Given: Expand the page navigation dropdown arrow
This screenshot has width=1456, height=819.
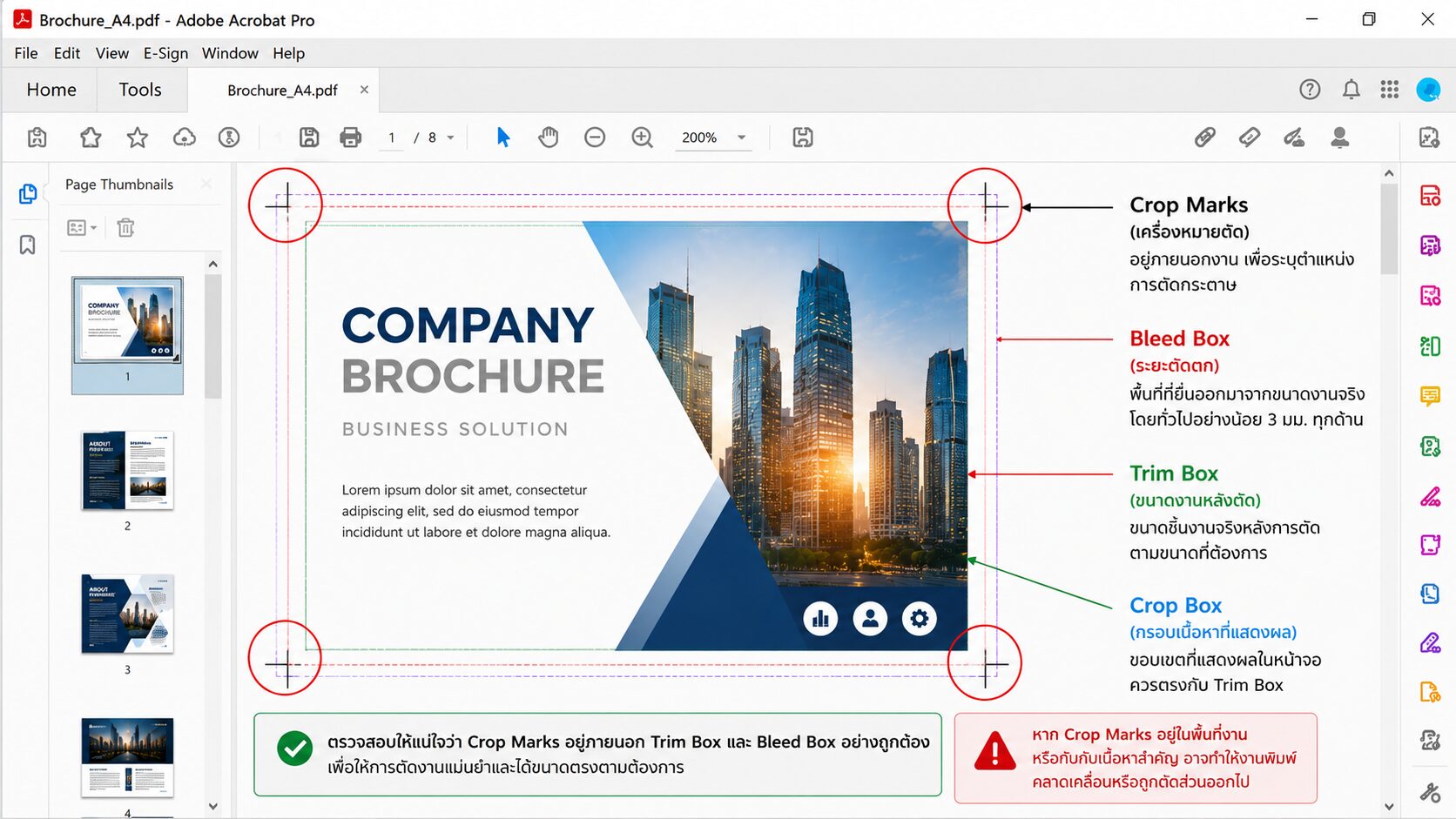Looking at the screenshot, I should 450,138.
